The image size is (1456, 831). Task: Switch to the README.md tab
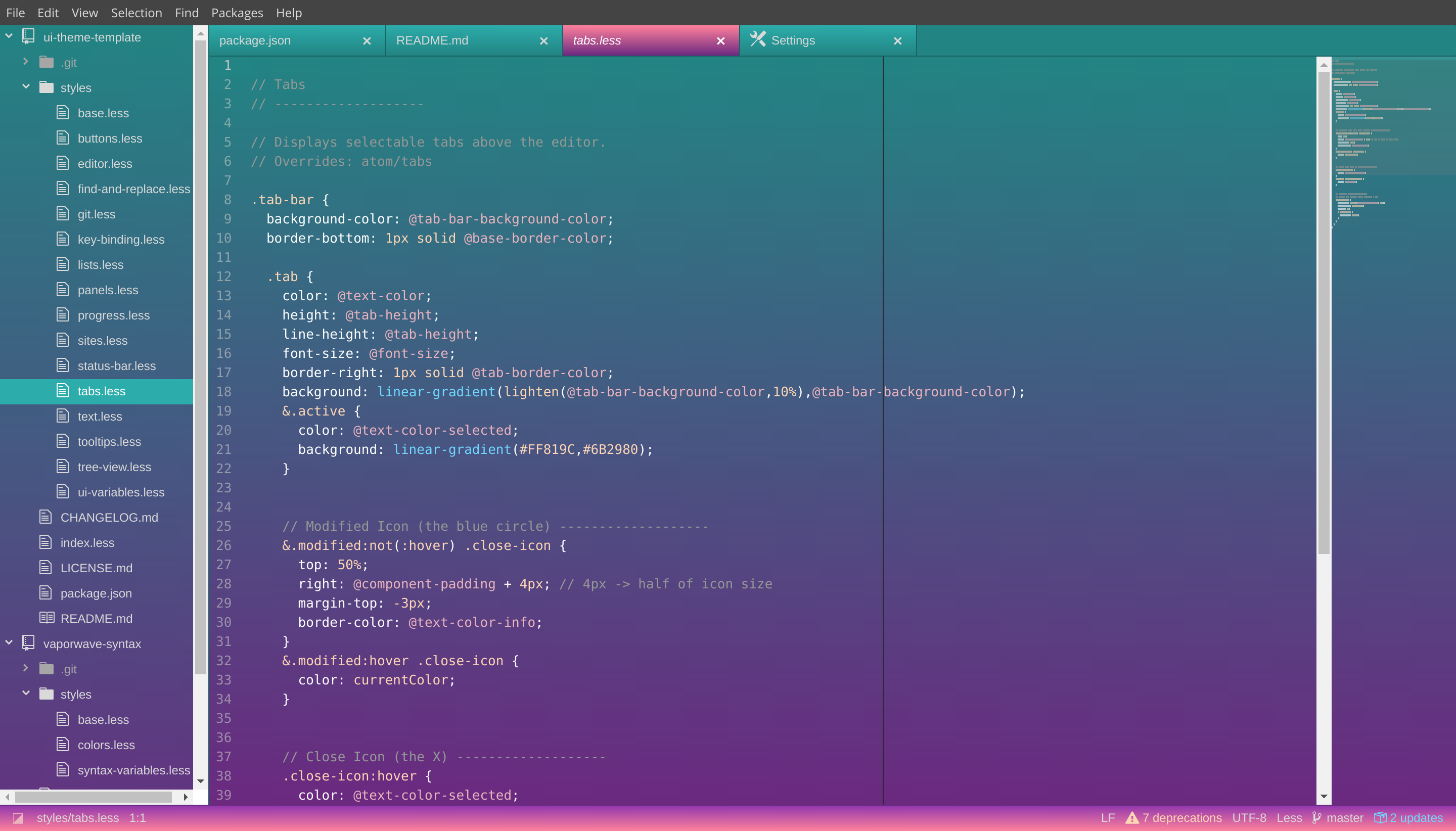432,40
